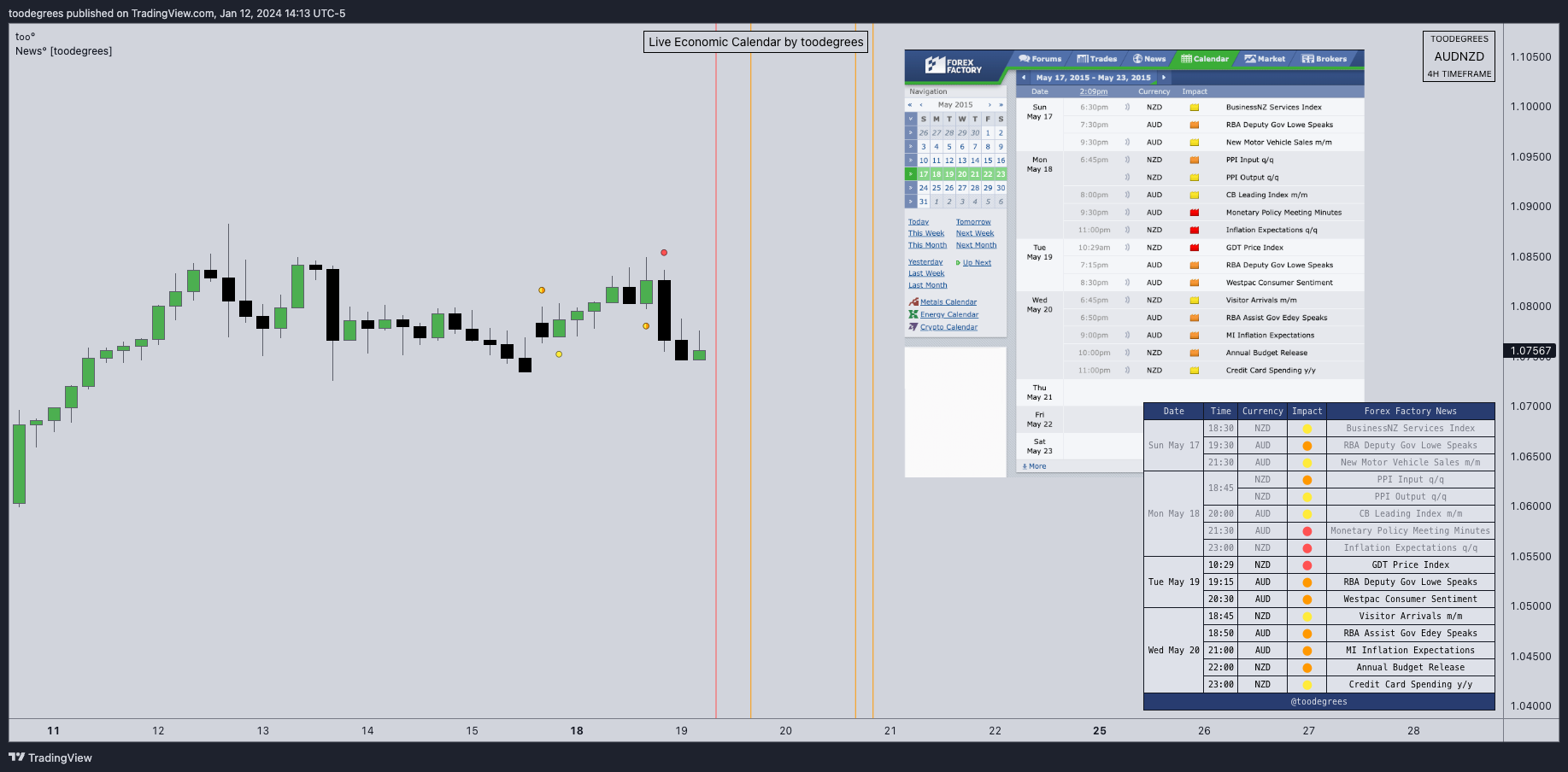Click the Forex Factory logo
This screenshot has width=1568, height=772.
[x=954, y=66]
